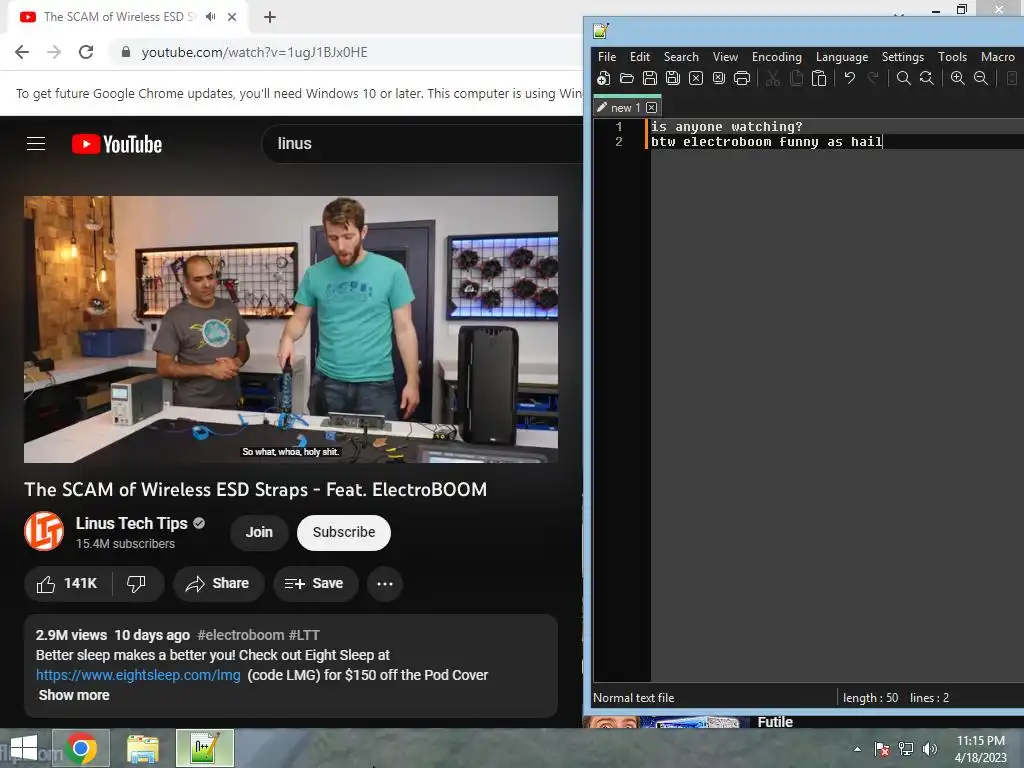Open Linus Tech Tips channel avatar
Screen dimensions: 1024x768
point(44,532)
